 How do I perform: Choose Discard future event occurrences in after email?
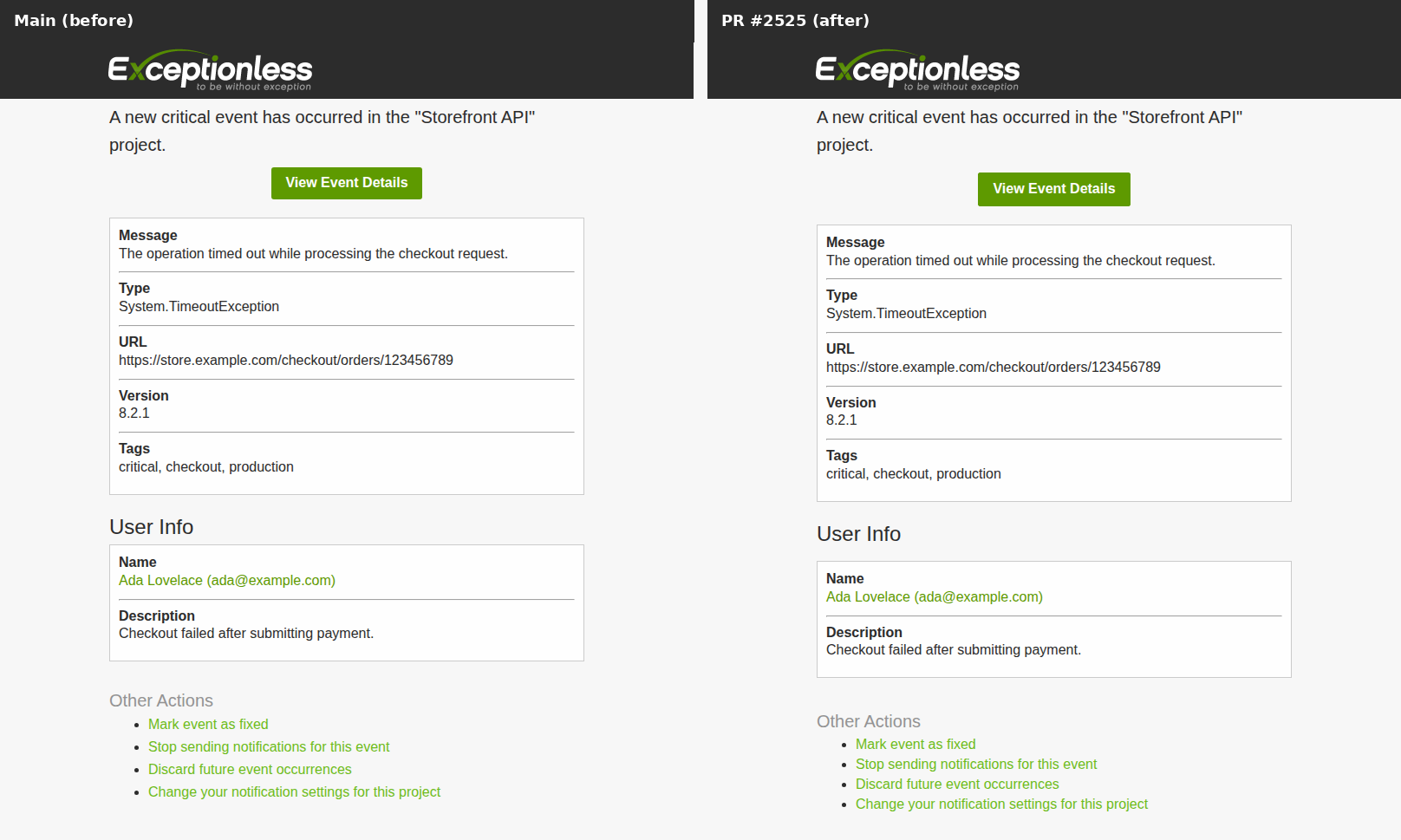click(x=957, y=784)
